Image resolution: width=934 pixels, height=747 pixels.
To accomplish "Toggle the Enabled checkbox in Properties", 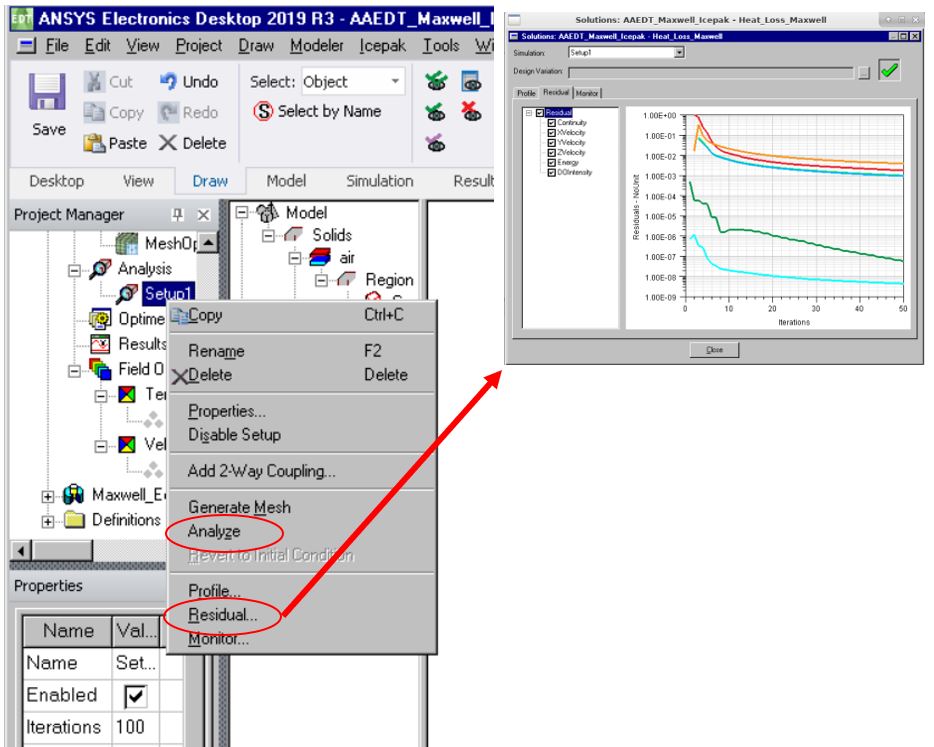I will pyautogui.click(x=135, y=695).
